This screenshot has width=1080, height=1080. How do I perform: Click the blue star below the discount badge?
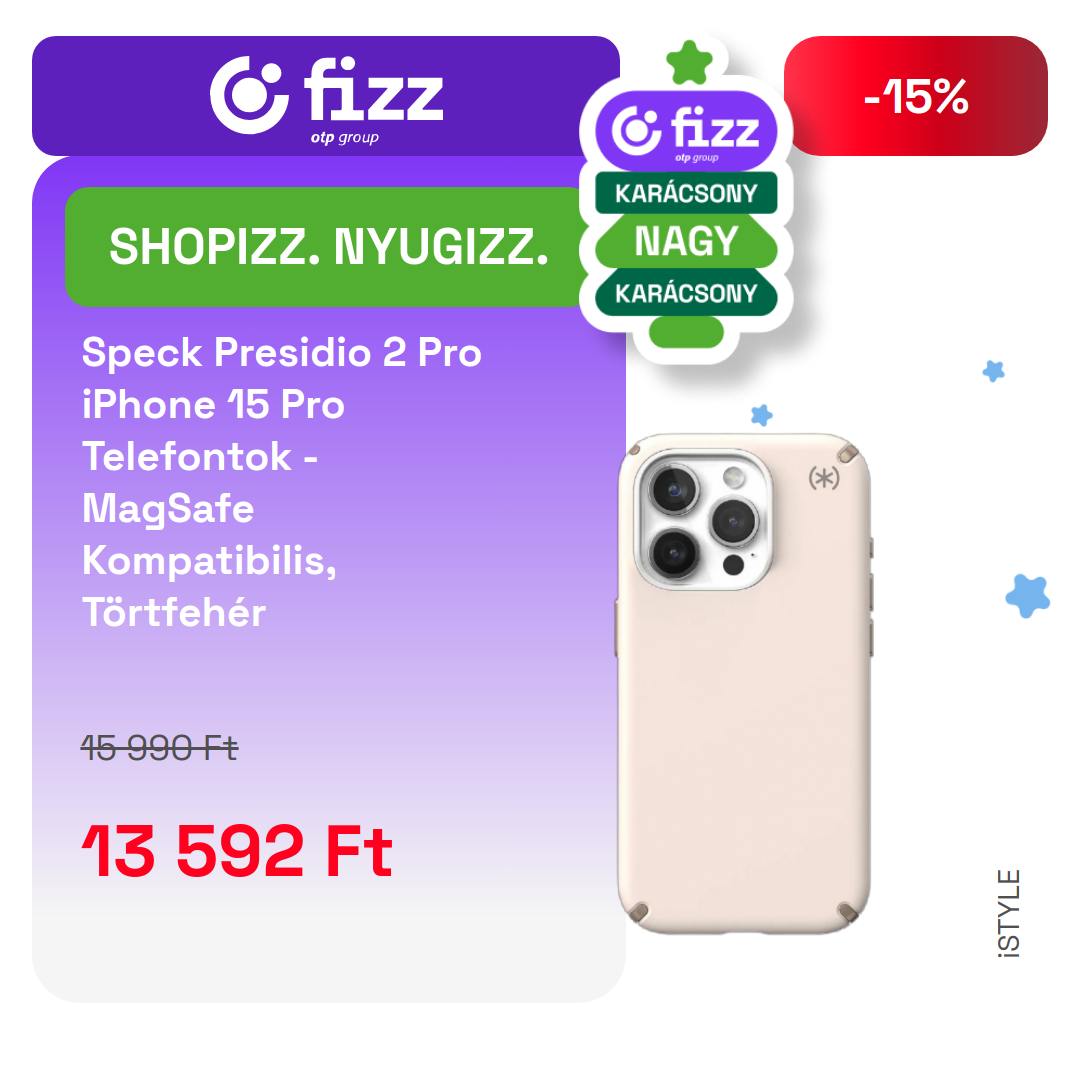(x=993, y=371)
